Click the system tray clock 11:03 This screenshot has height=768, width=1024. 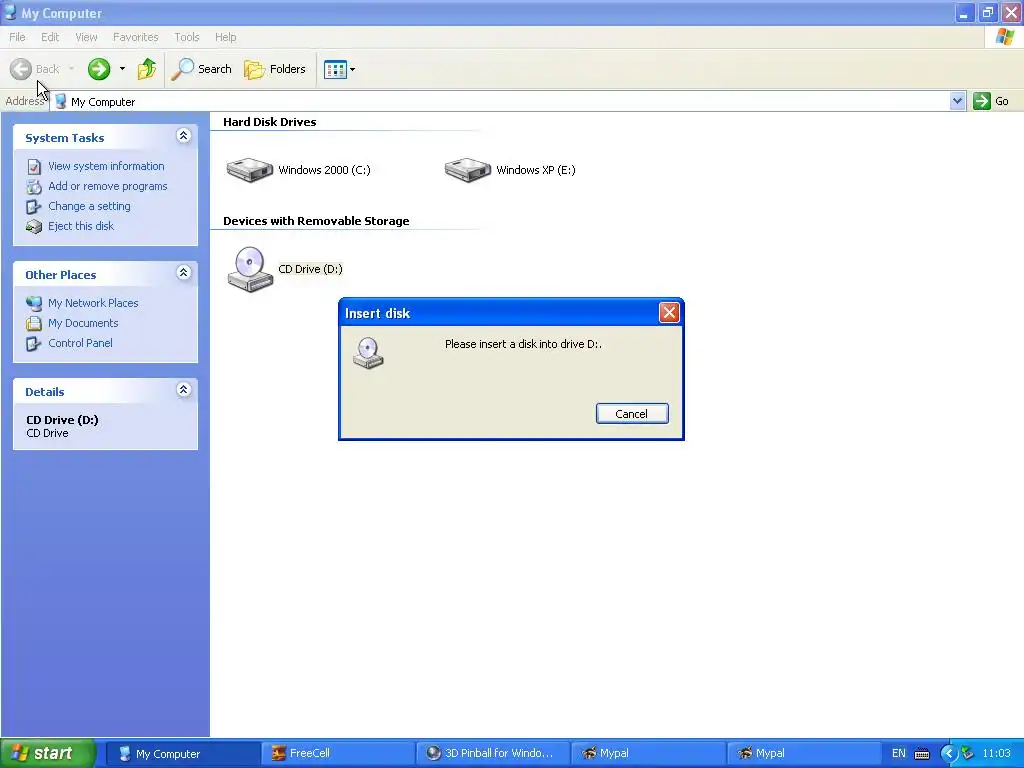click(x=997, y=754)
